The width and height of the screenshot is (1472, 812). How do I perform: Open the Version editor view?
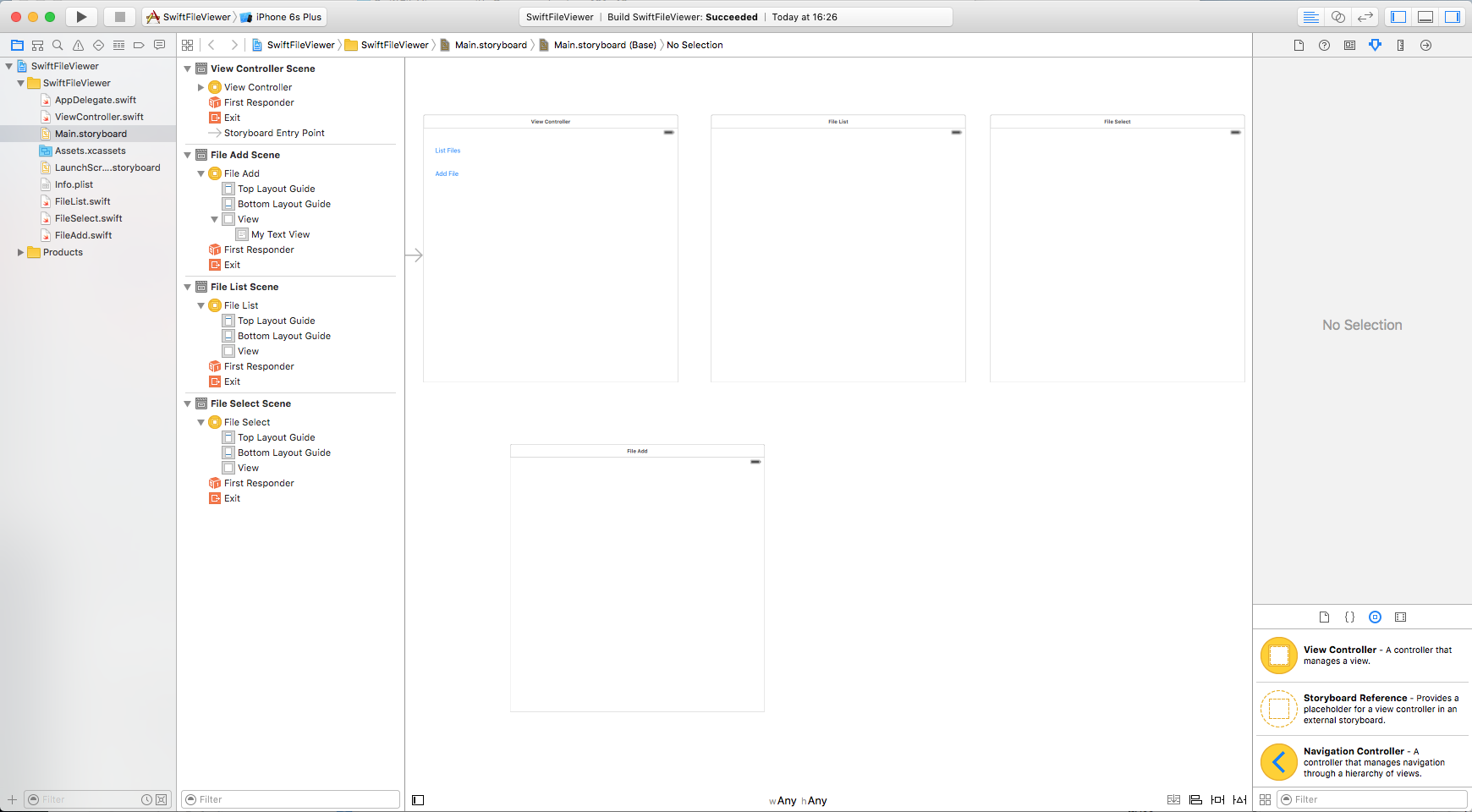coord(1365,17)
